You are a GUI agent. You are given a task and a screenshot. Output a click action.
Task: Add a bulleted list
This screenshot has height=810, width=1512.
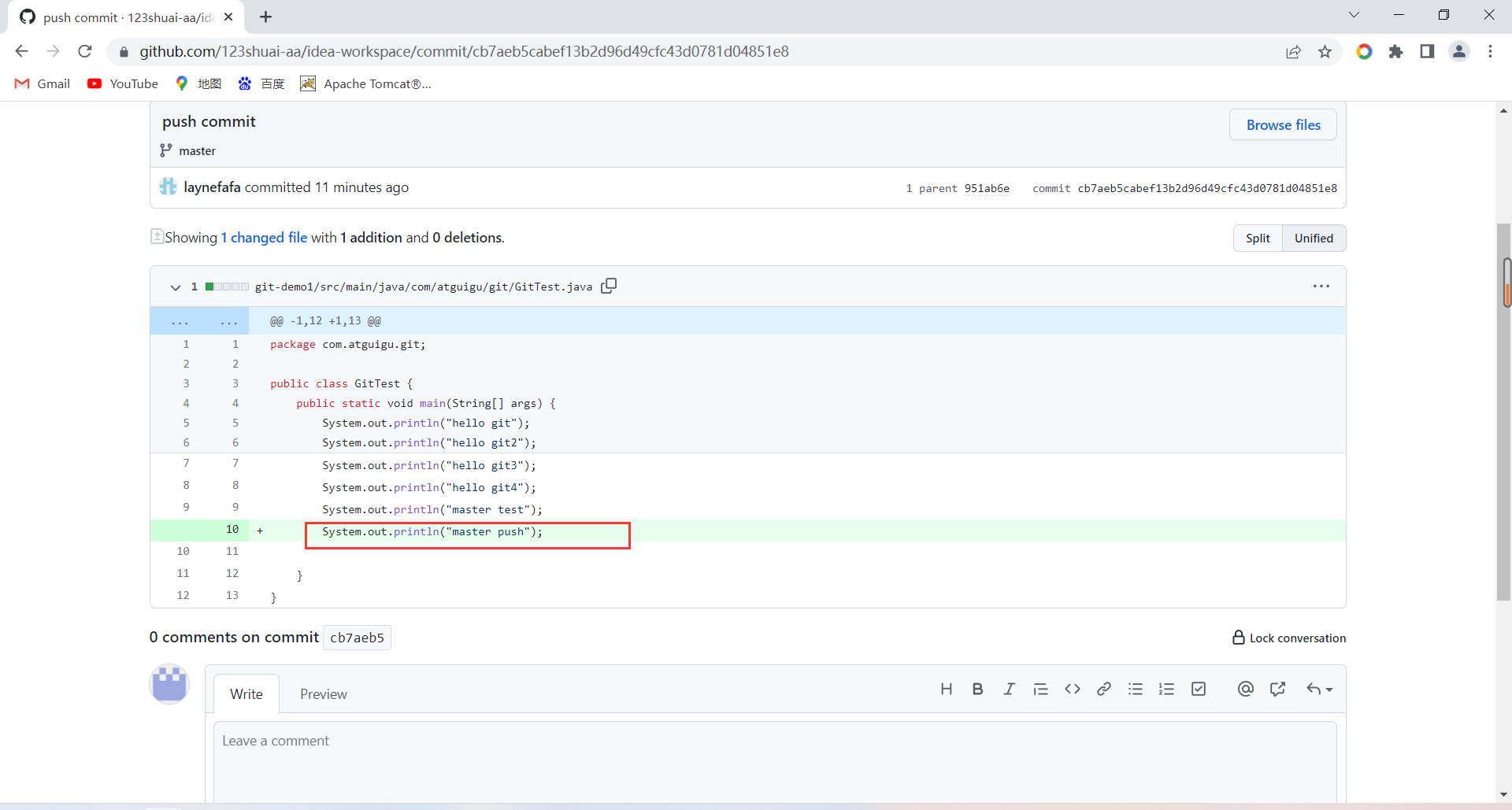[1136, 690]
